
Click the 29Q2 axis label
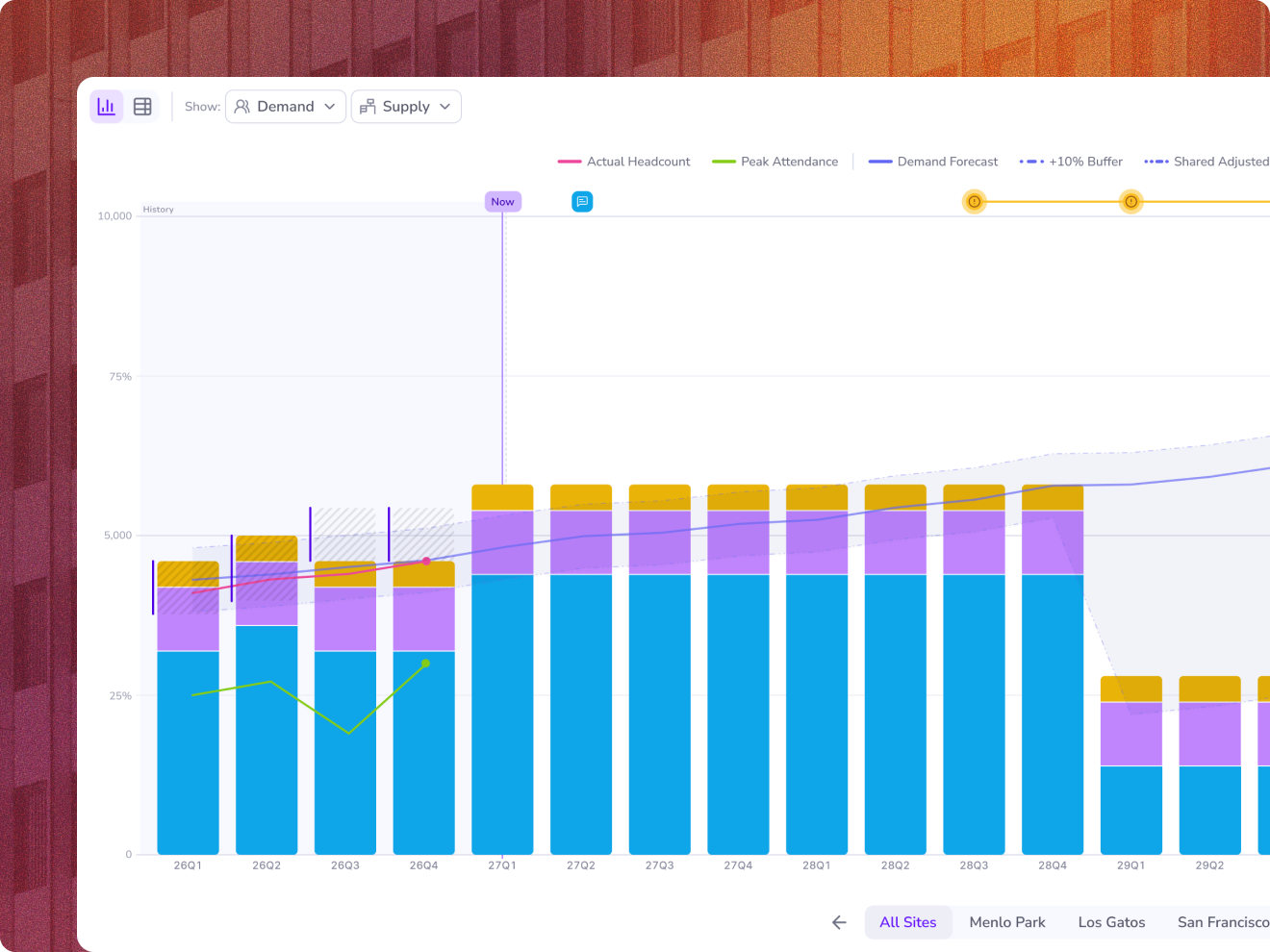1210,865
